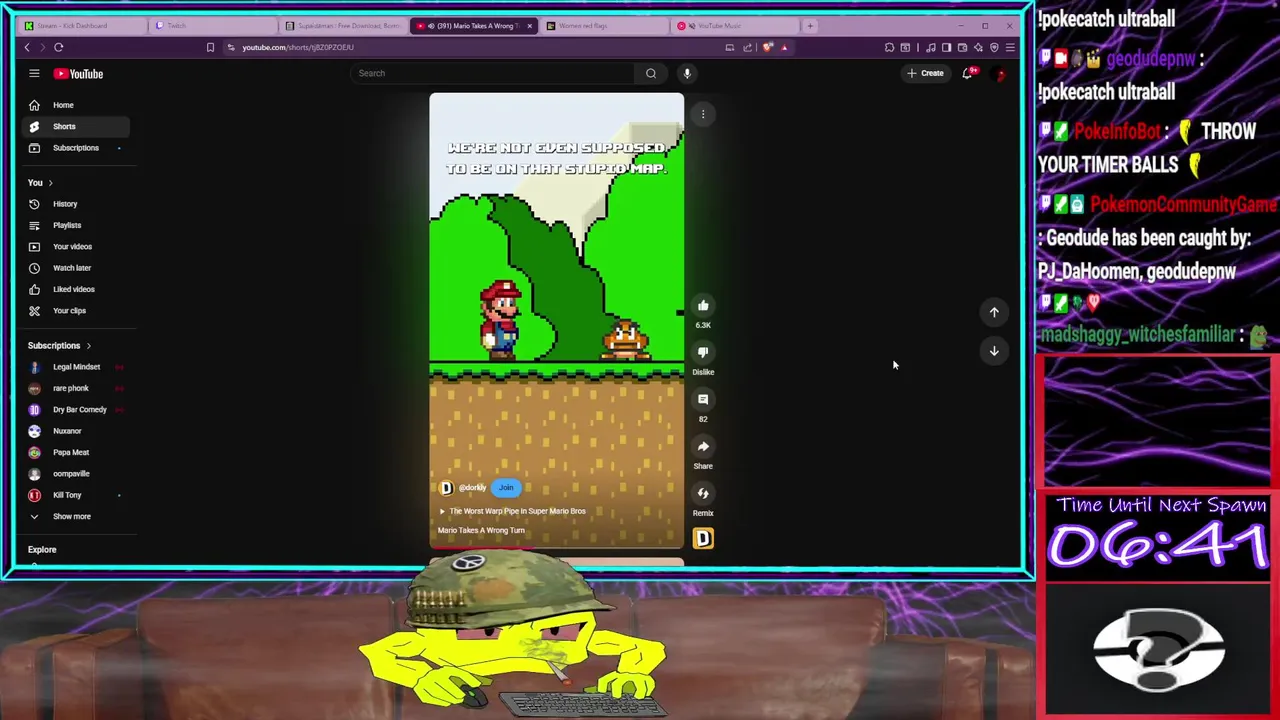Open the comments on the short
The width and height of the screenshot is (1280, 720).
[x=703, y=400]
